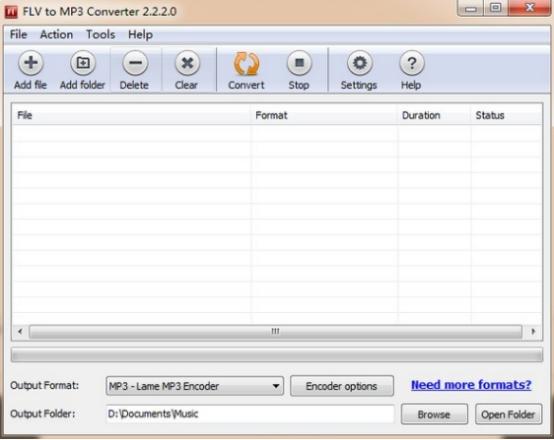The image size is (554, 440).
Task: Click the red app icon in title bar
Action: click(11, 12)
